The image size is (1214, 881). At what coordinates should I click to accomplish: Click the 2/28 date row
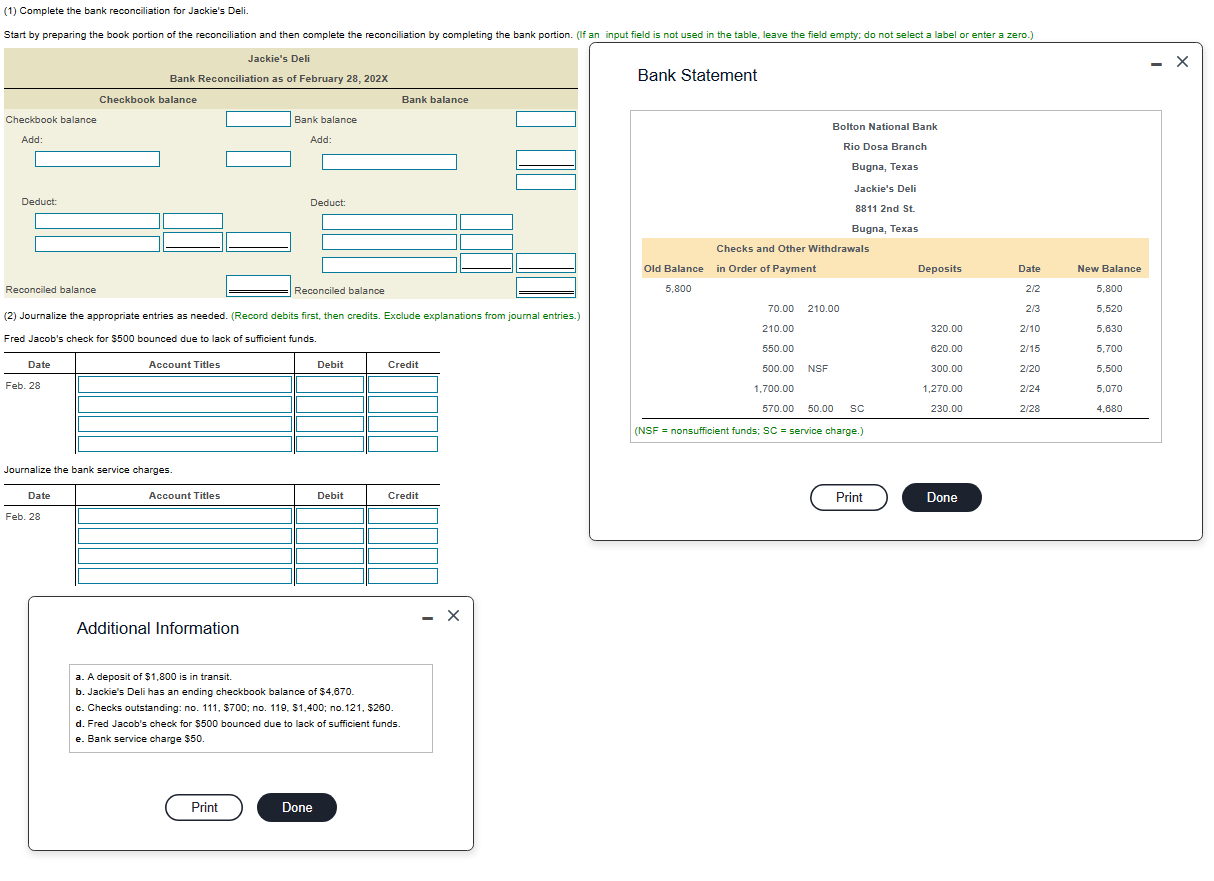pos(1029,409)
